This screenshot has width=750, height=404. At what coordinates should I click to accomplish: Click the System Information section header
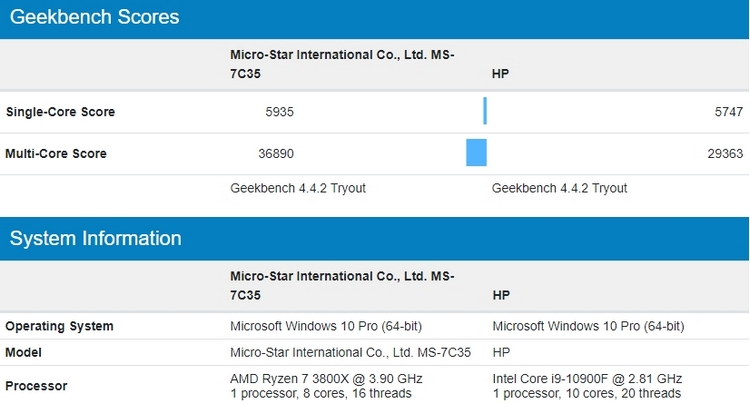96,239
